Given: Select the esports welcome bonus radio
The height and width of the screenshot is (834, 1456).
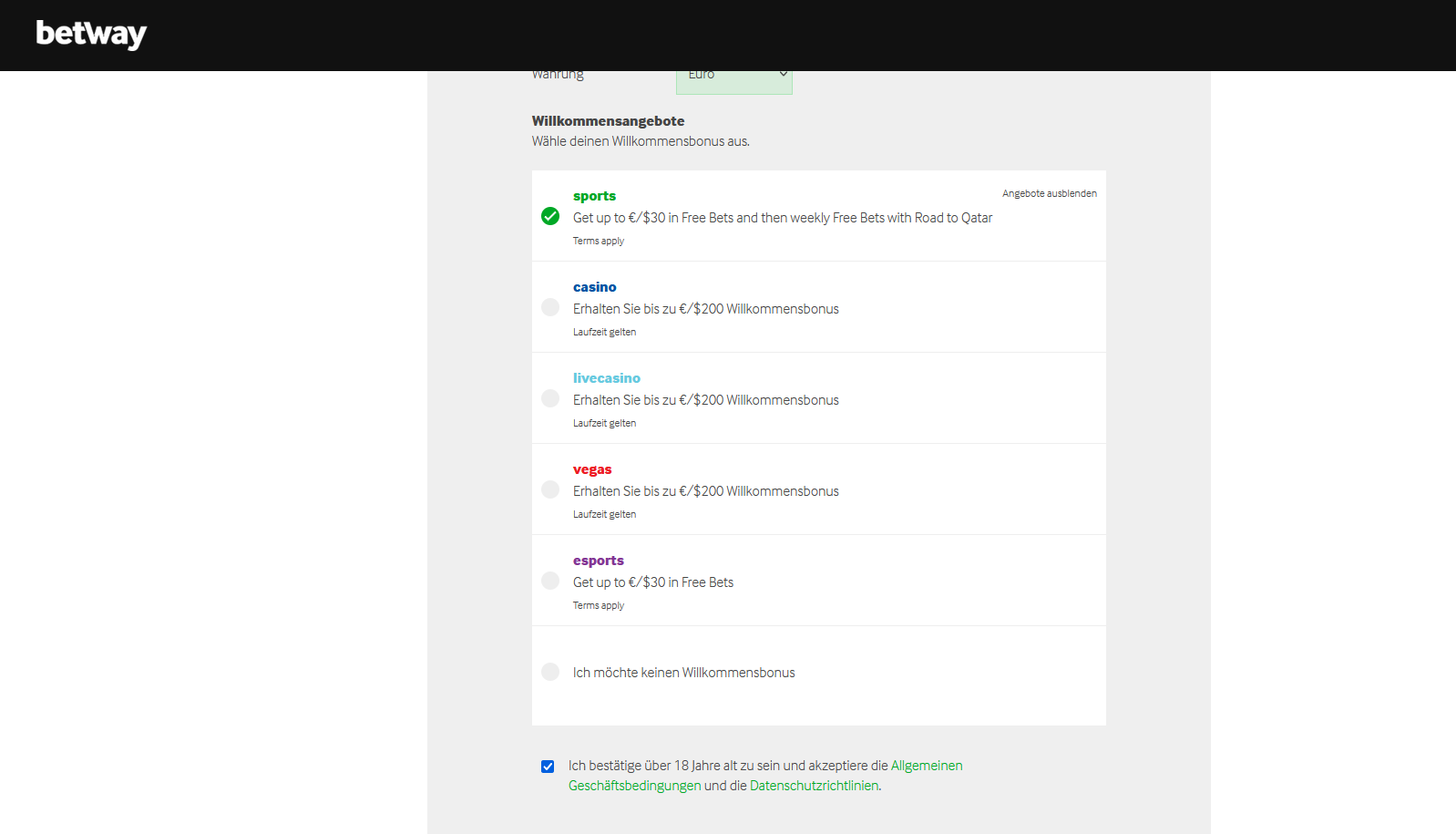Looking at the screenshot, I should pyautogui.click(x=550, y=581).
